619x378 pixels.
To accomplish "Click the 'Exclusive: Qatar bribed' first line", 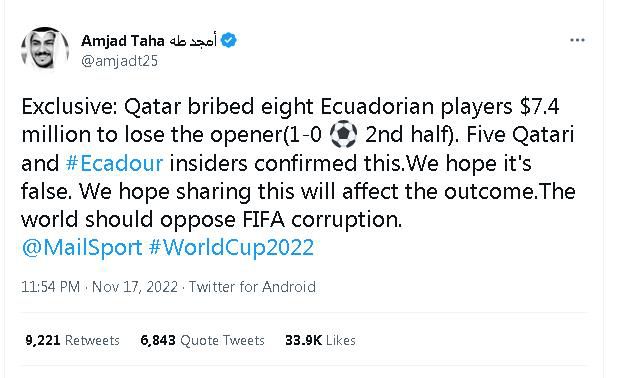I will click(291, 107).
